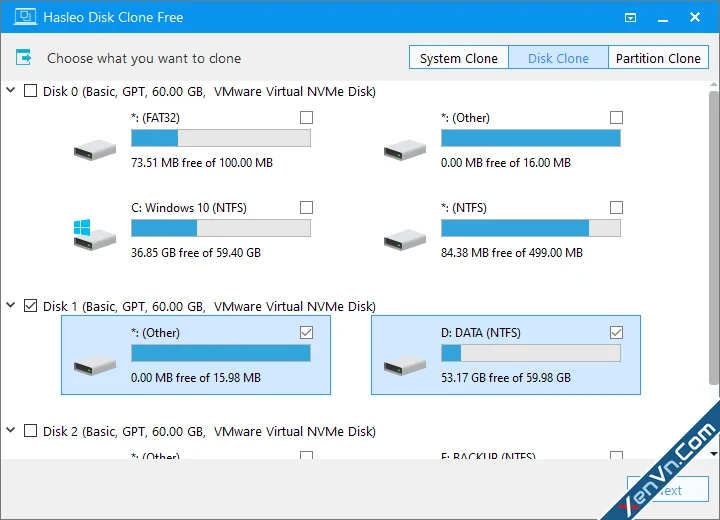Switch to the System Clone tab

click(x=459, y=58)
